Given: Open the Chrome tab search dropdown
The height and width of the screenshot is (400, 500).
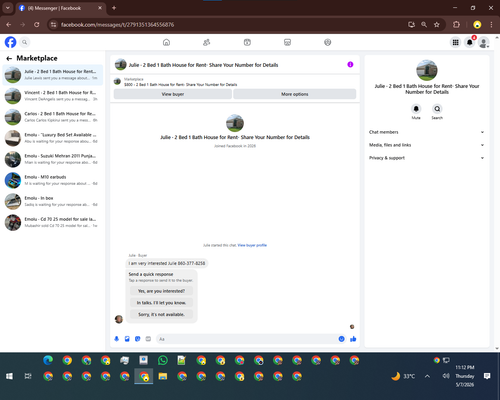Looking at the screenshot, I should point(7,8).
